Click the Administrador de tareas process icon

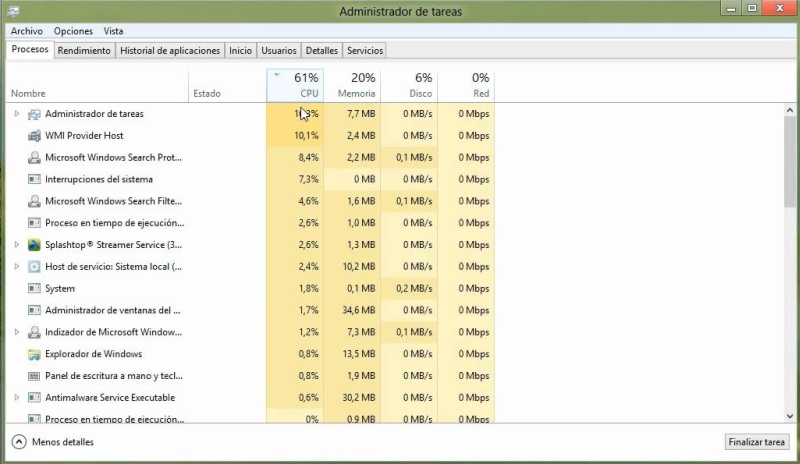point(34,114)
